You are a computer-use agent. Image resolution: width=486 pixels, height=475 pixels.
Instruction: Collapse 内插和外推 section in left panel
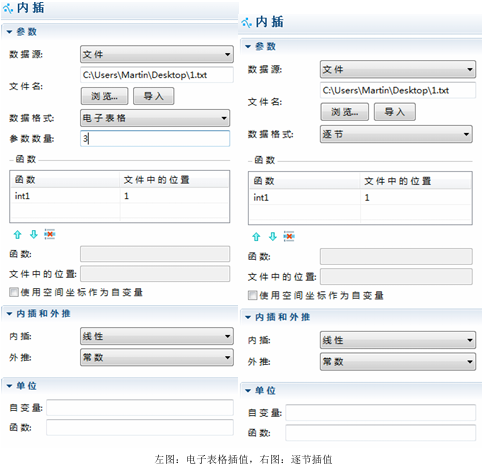click(x=9, y=314)
